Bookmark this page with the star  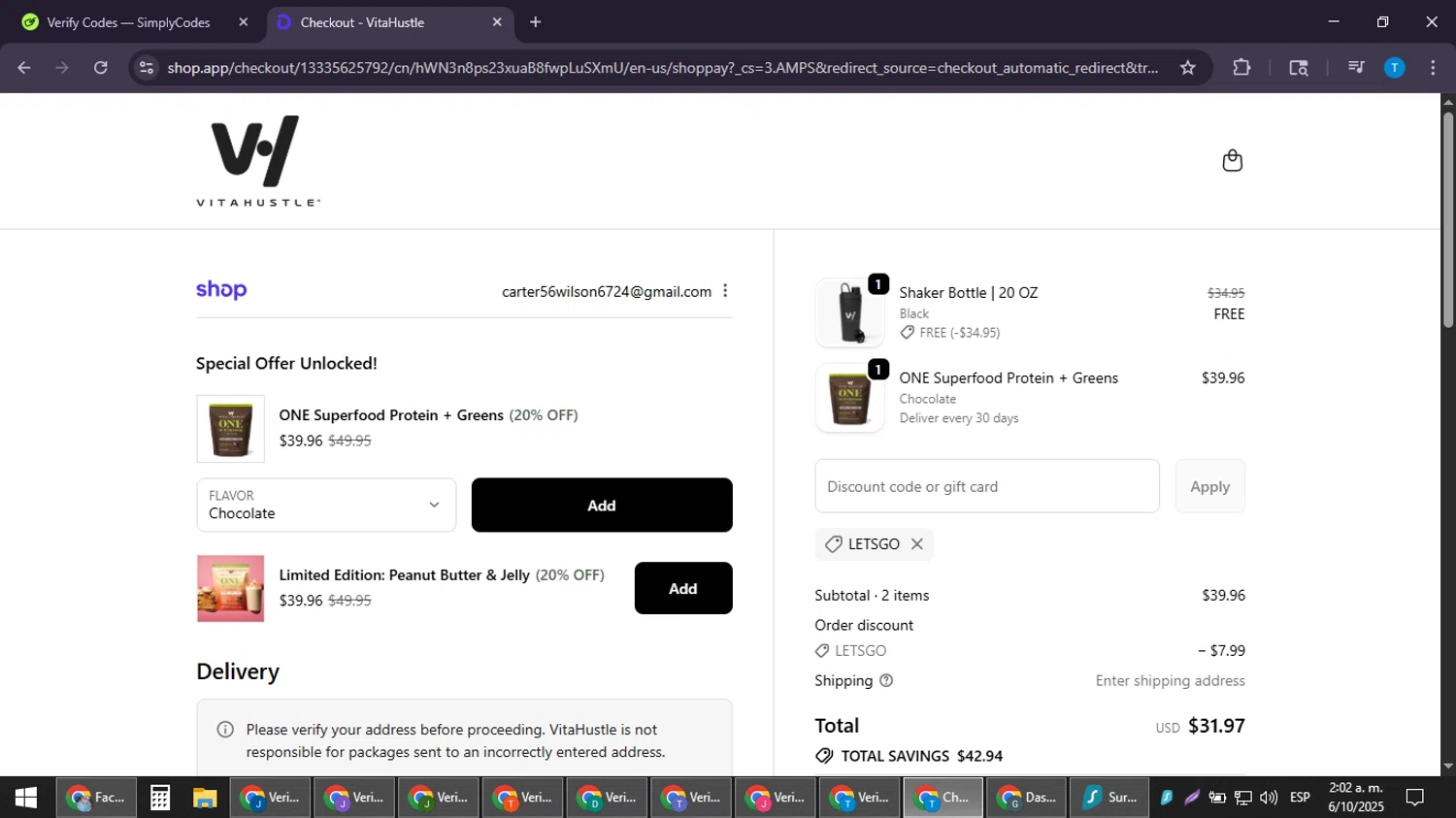coord(1188,68)
